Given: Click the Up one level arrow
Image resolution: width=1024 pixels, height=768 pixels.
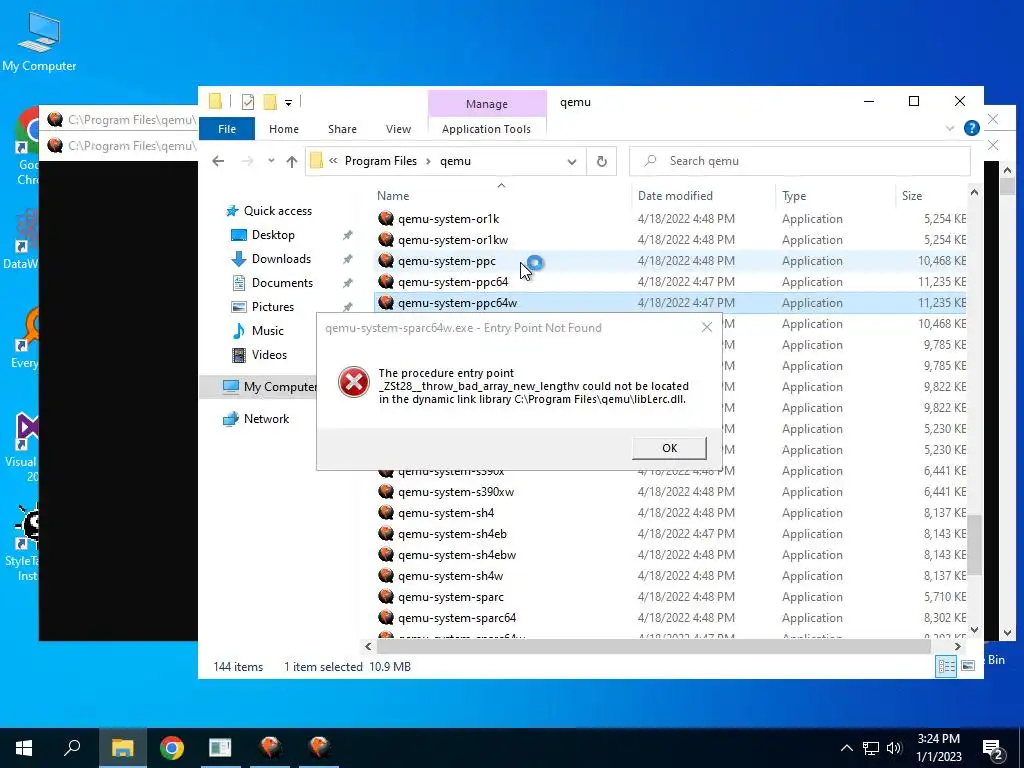Looking at the screenshot, I should coord(291,161).
